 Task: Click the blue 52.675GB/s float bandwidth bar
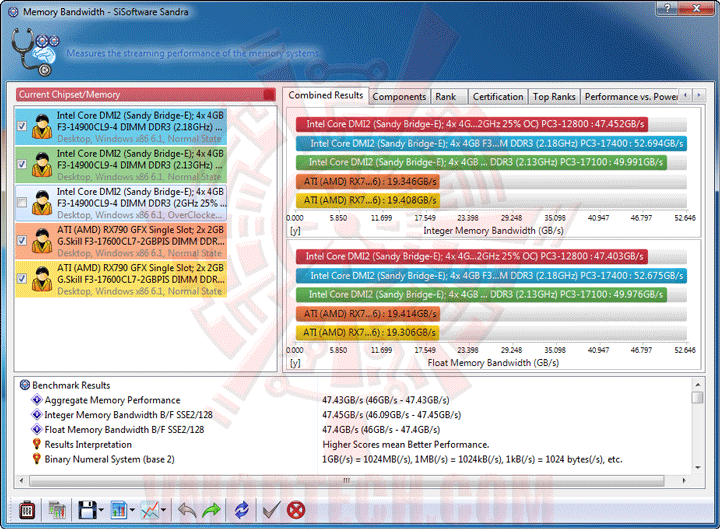[491, 276]
